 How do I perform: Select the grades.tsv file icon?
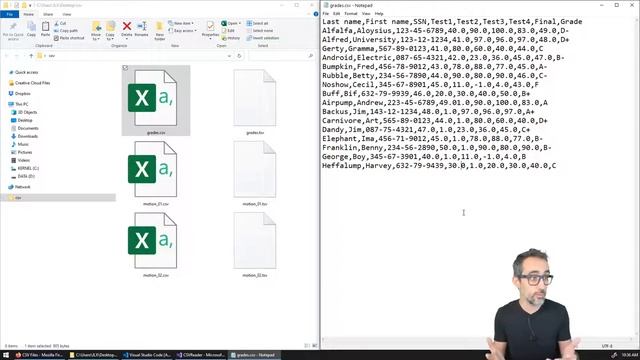[255, 98]
